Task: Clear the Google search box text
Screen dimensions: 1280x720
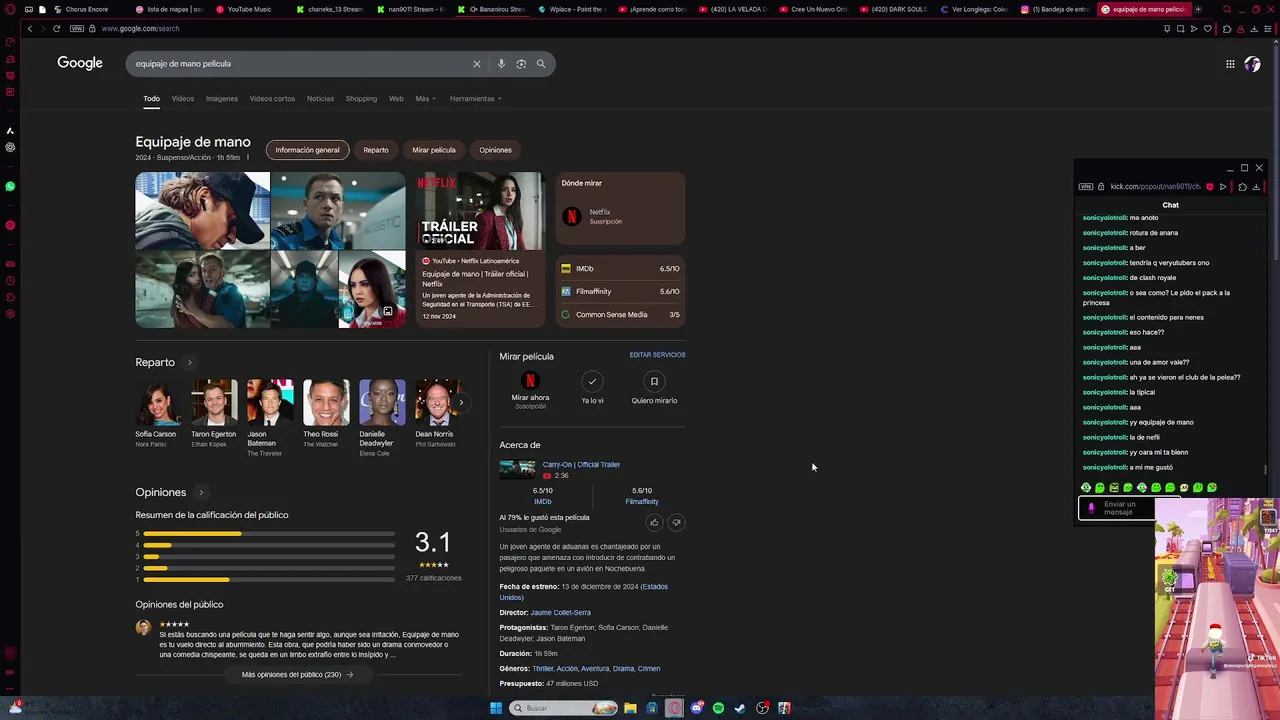Action: tap(477, 64)
